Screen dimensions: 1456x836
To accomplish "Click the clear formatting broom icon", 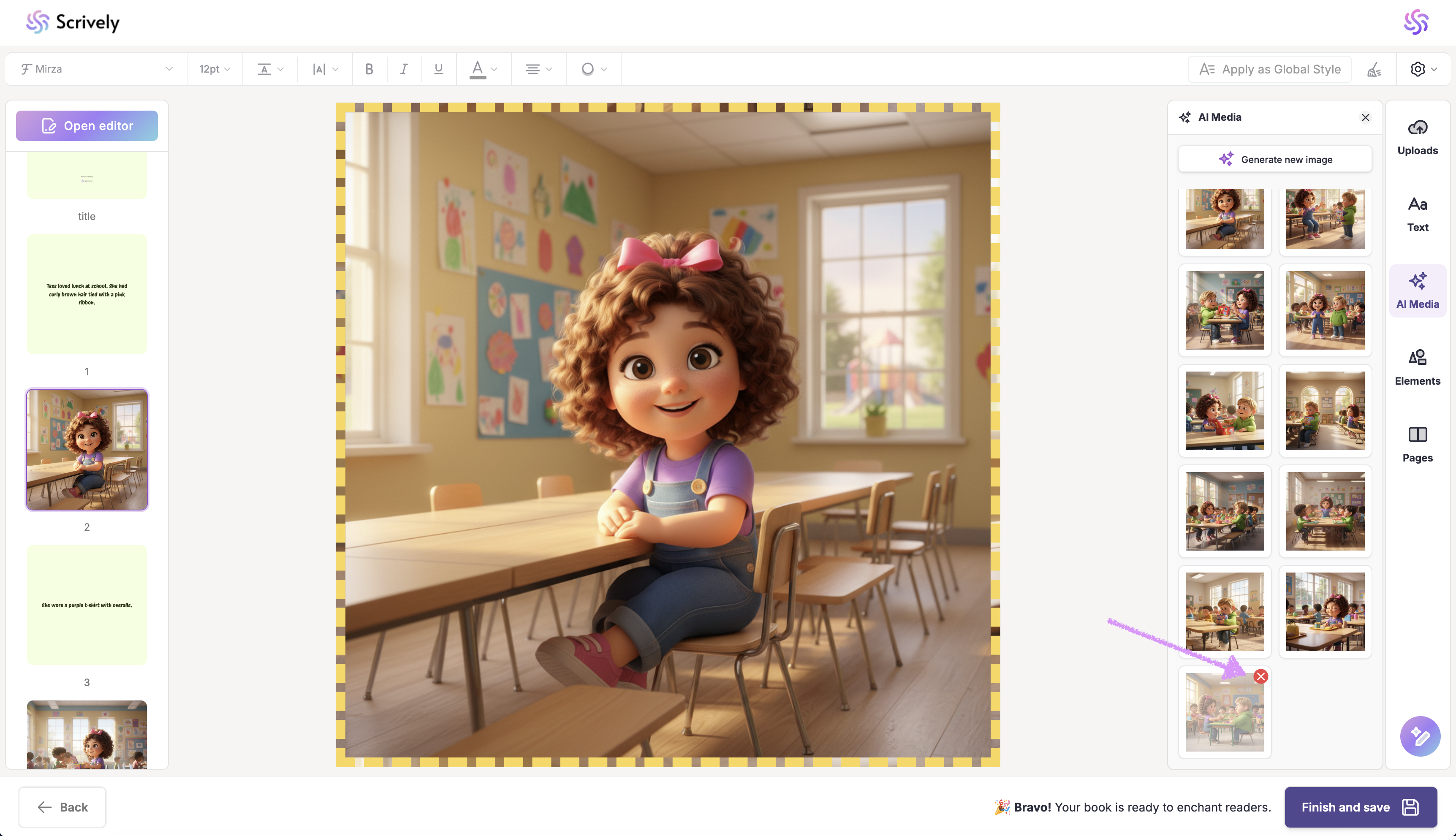I will click(1374, 69).
